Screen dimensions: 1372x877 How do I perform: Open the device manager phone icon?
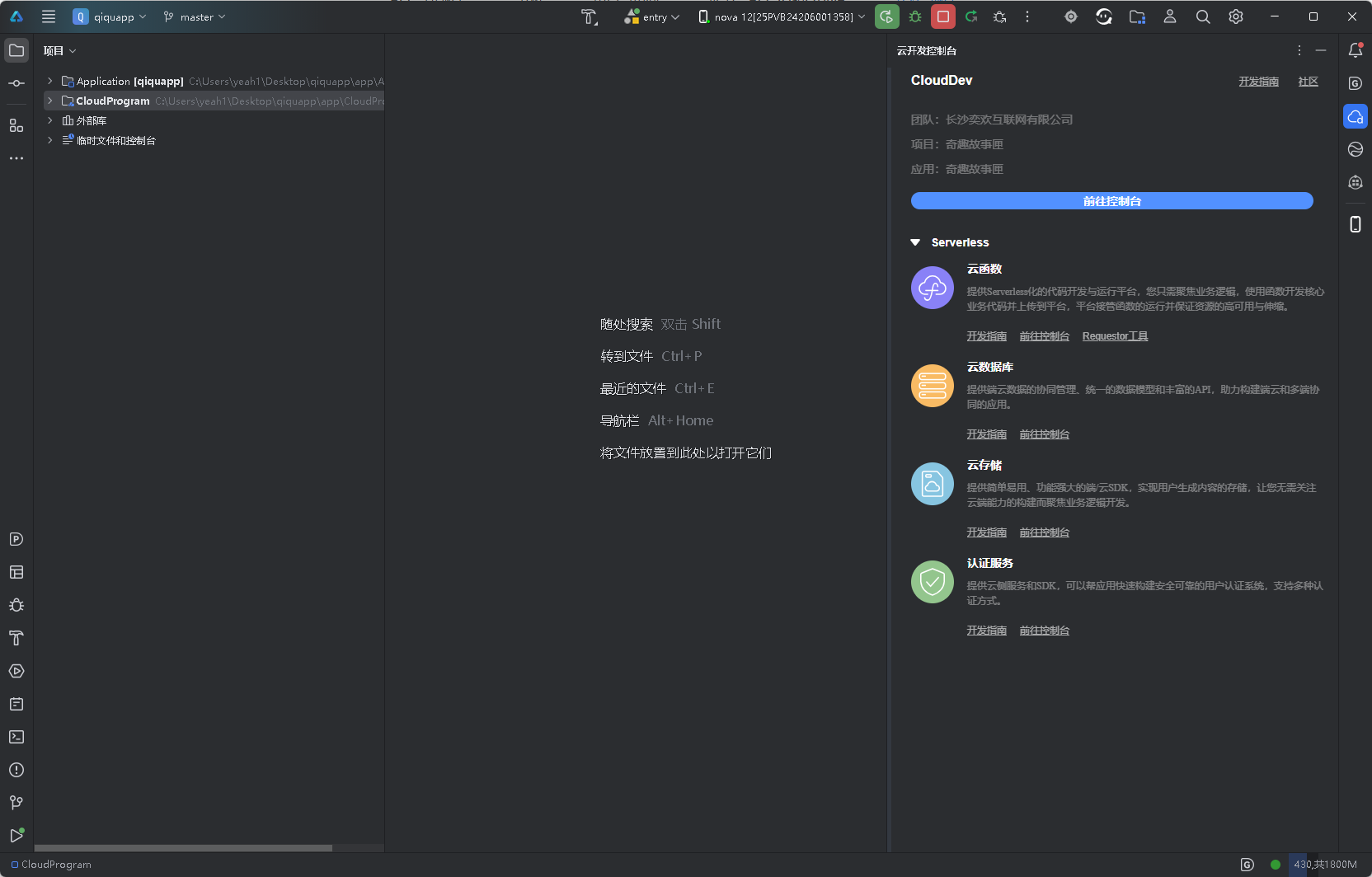[x=1355, y=224]
